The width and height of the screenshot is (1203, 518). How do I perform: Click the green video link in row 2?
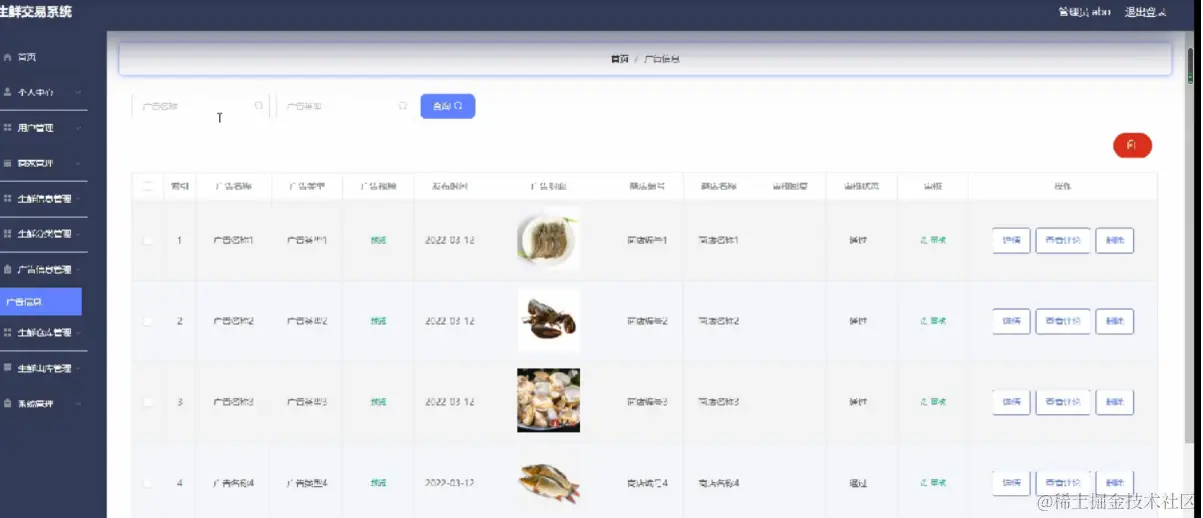tap(378, 321)
